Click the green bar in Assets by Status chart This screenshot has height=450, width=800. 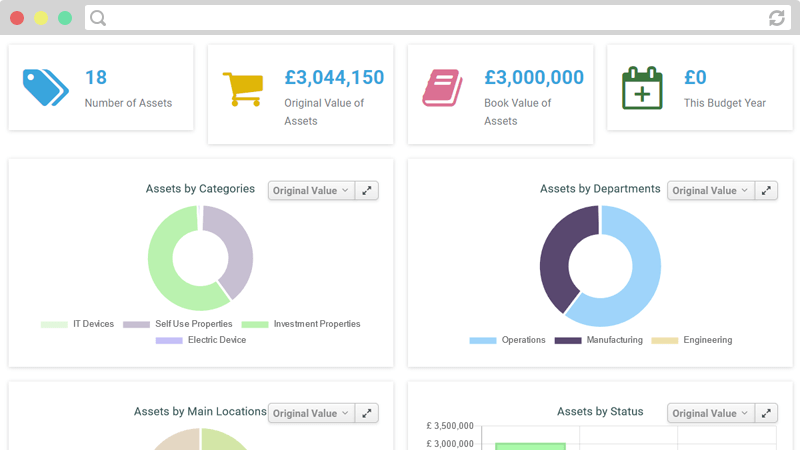(530, 446)
